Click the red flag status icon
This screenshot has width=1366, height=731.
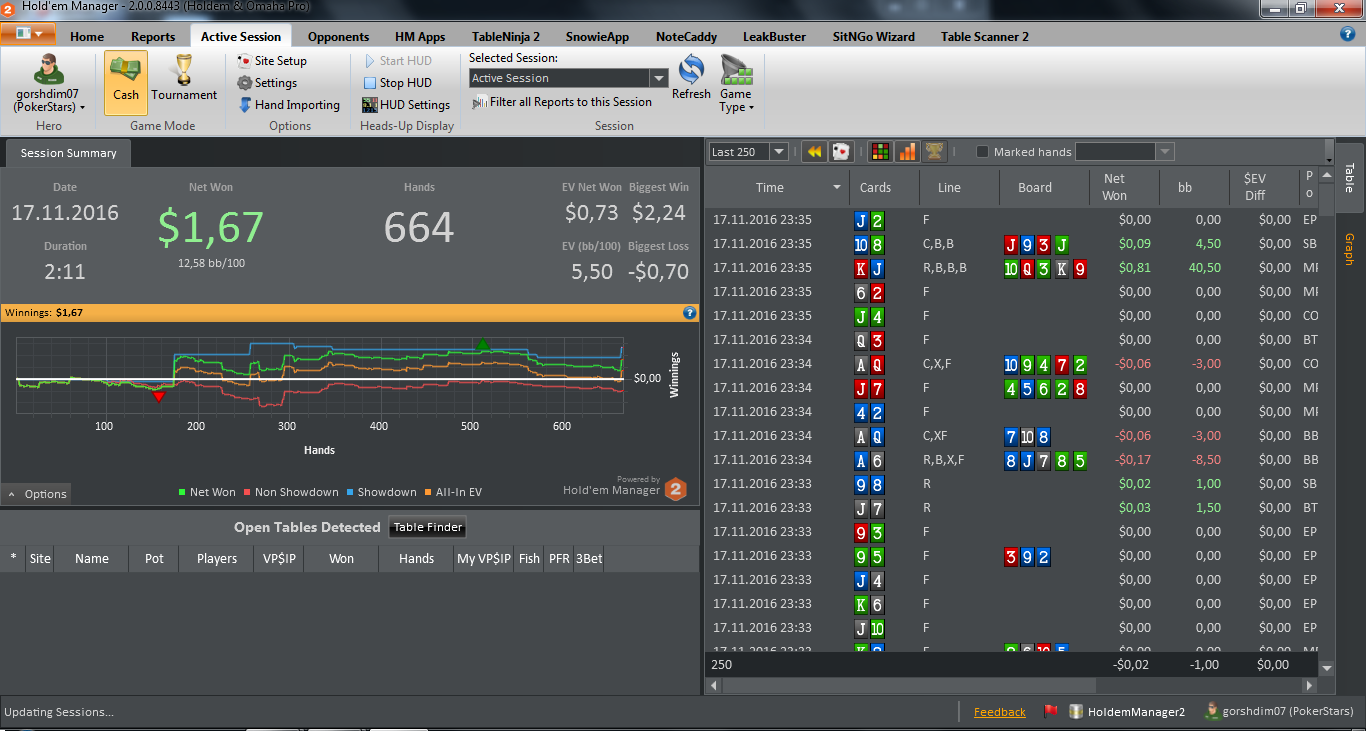tap(1051, 712)
